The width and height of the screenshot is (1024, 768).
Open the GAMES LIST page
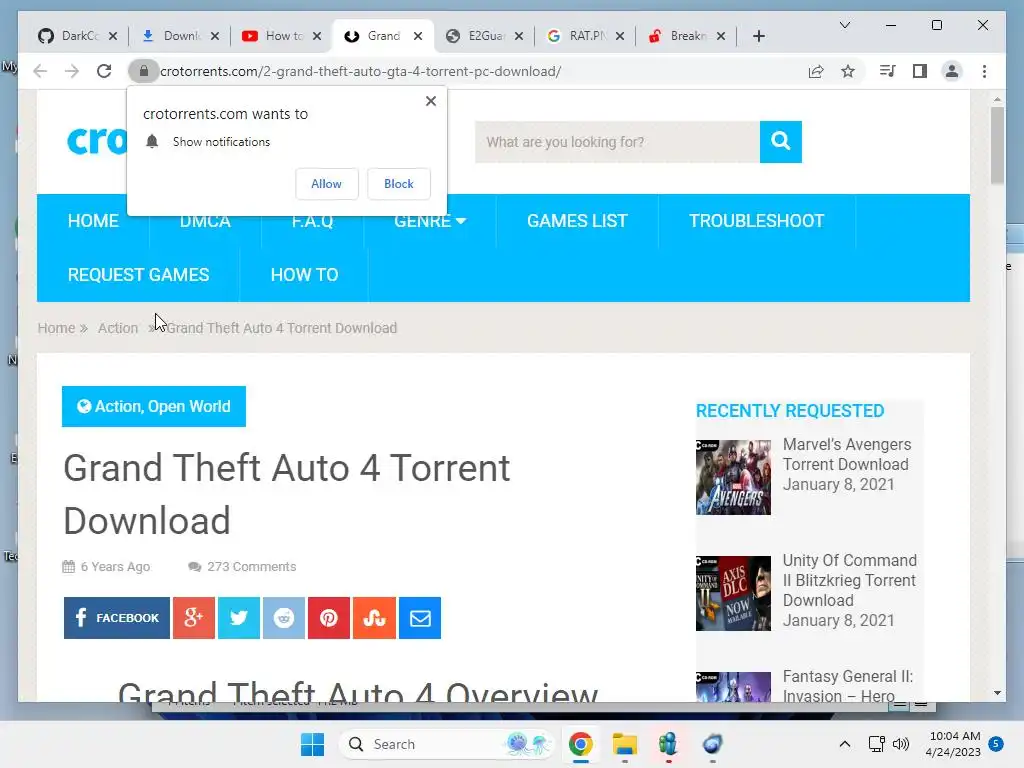coord(577,221)
